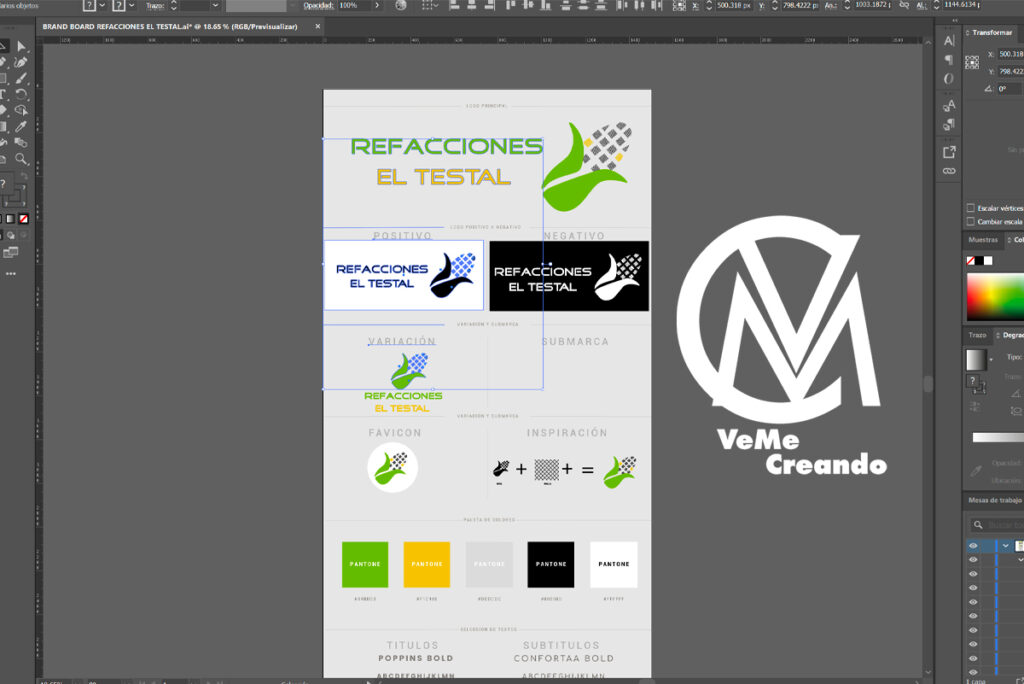Screen dimensions: 1024x684
Task: Click the Opacidad 100% field
Action: coord(353,5)
